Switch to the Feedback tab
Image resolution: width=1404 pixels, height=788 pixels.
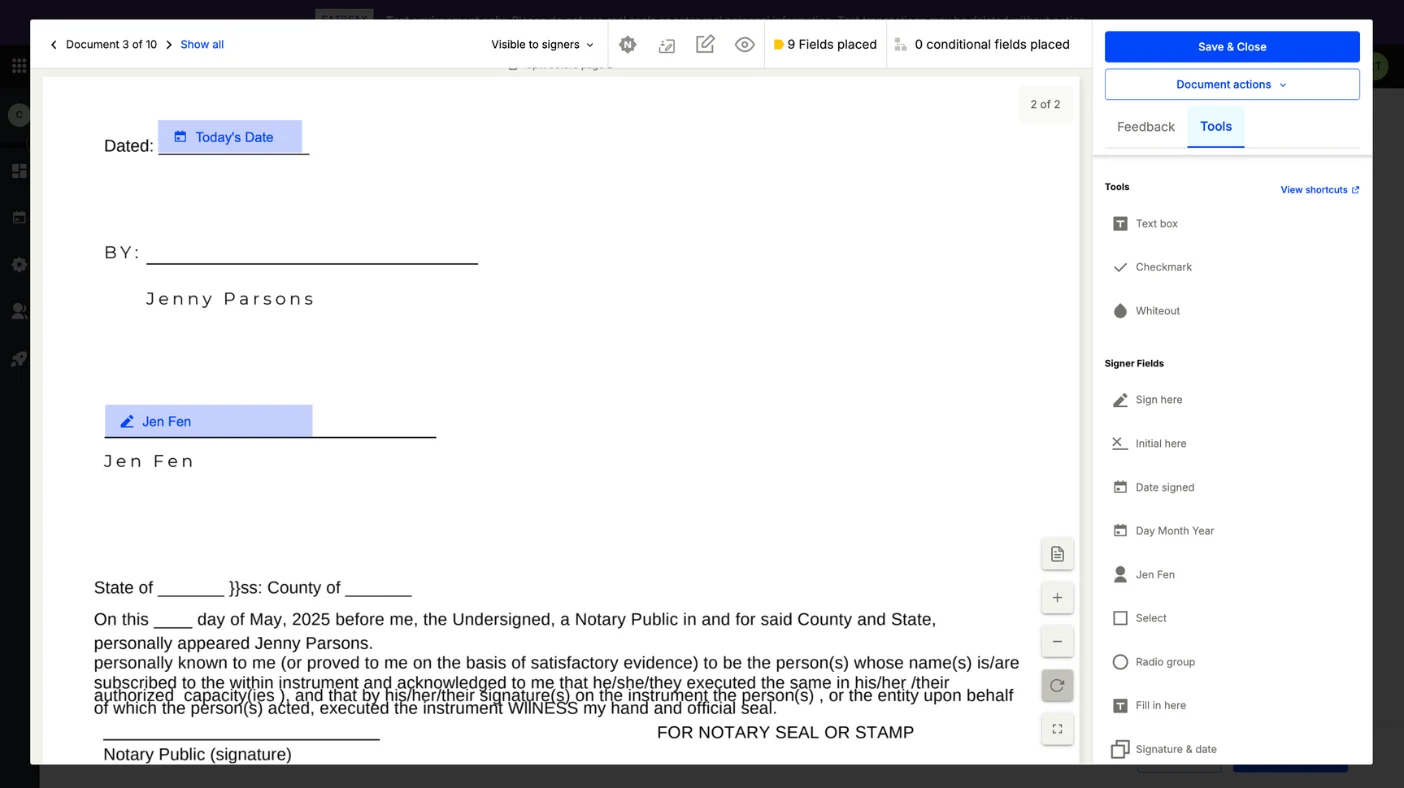1146,127
